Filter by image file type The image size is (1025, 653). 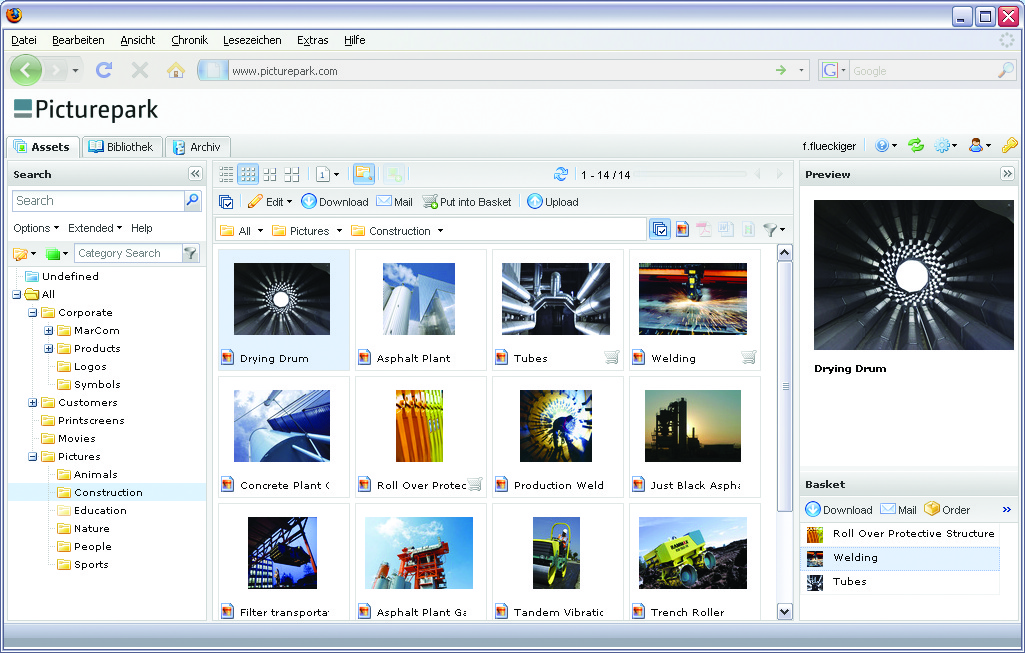pyautogui.click(x=682, y=229)
